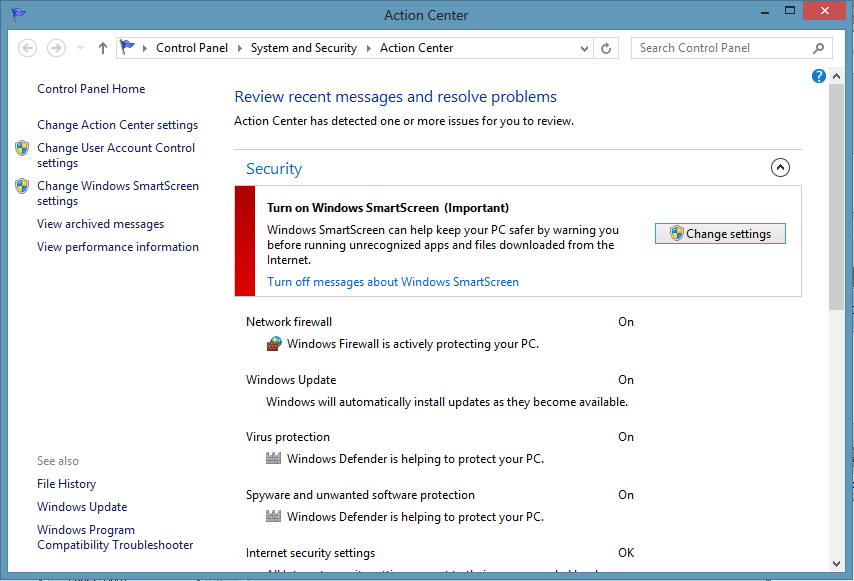Select Control Panel in the breadcrumb path

pyautogui.click(x=192, y=47)
